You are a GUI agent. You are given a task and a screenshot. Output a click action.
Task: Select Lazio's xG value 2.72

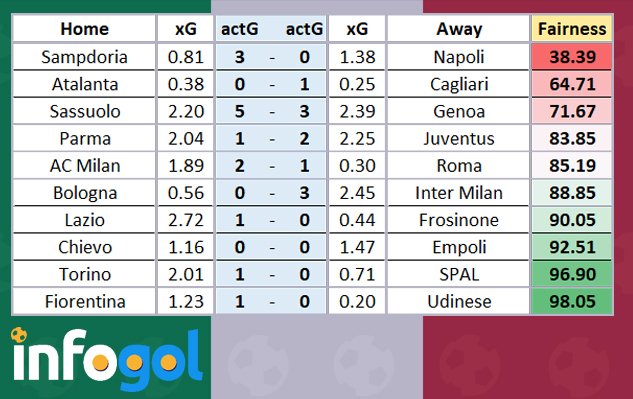click(x=186, y=220)
